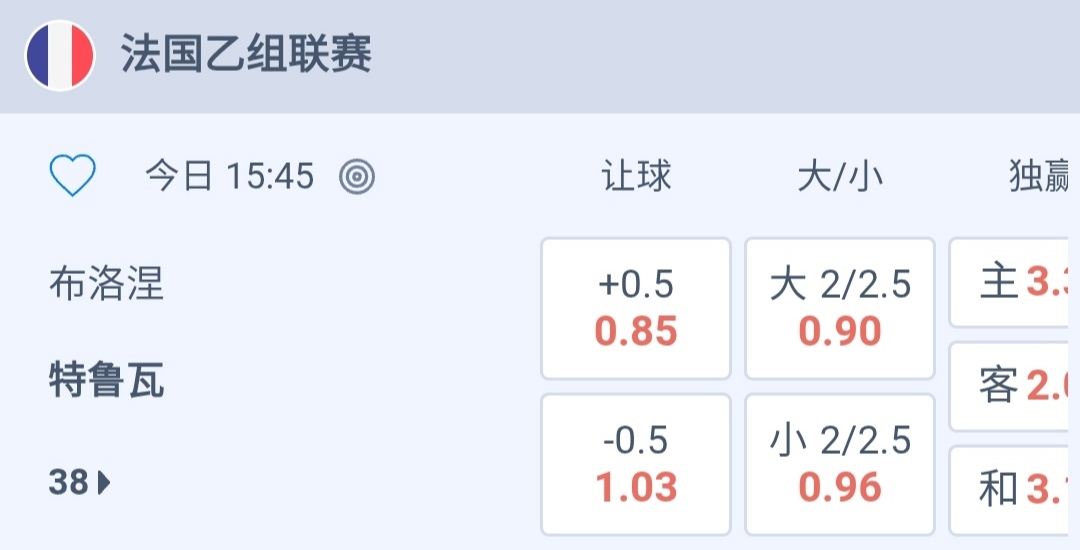Screen dimensions: 1080x550
Task: Choose the 主 home win odds
Action: tap(1014, 283)
